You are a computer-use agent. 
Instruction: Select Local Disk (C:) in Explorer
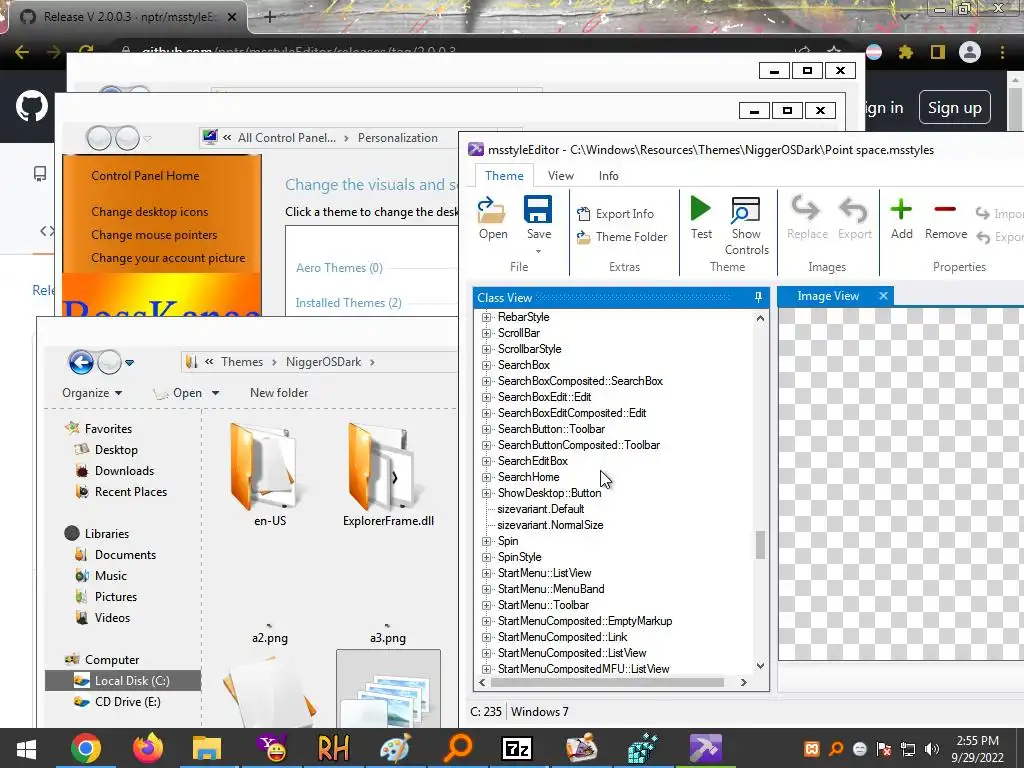pos(123,680)
